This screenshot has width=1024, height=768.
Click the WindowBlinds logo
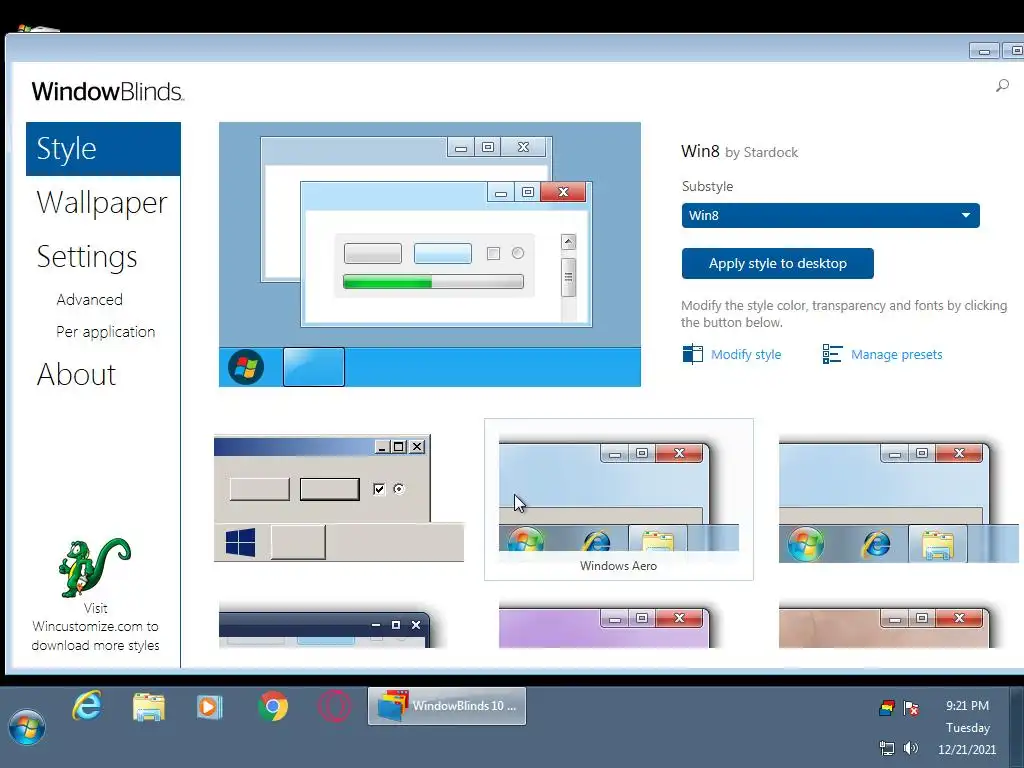point(108,91)
